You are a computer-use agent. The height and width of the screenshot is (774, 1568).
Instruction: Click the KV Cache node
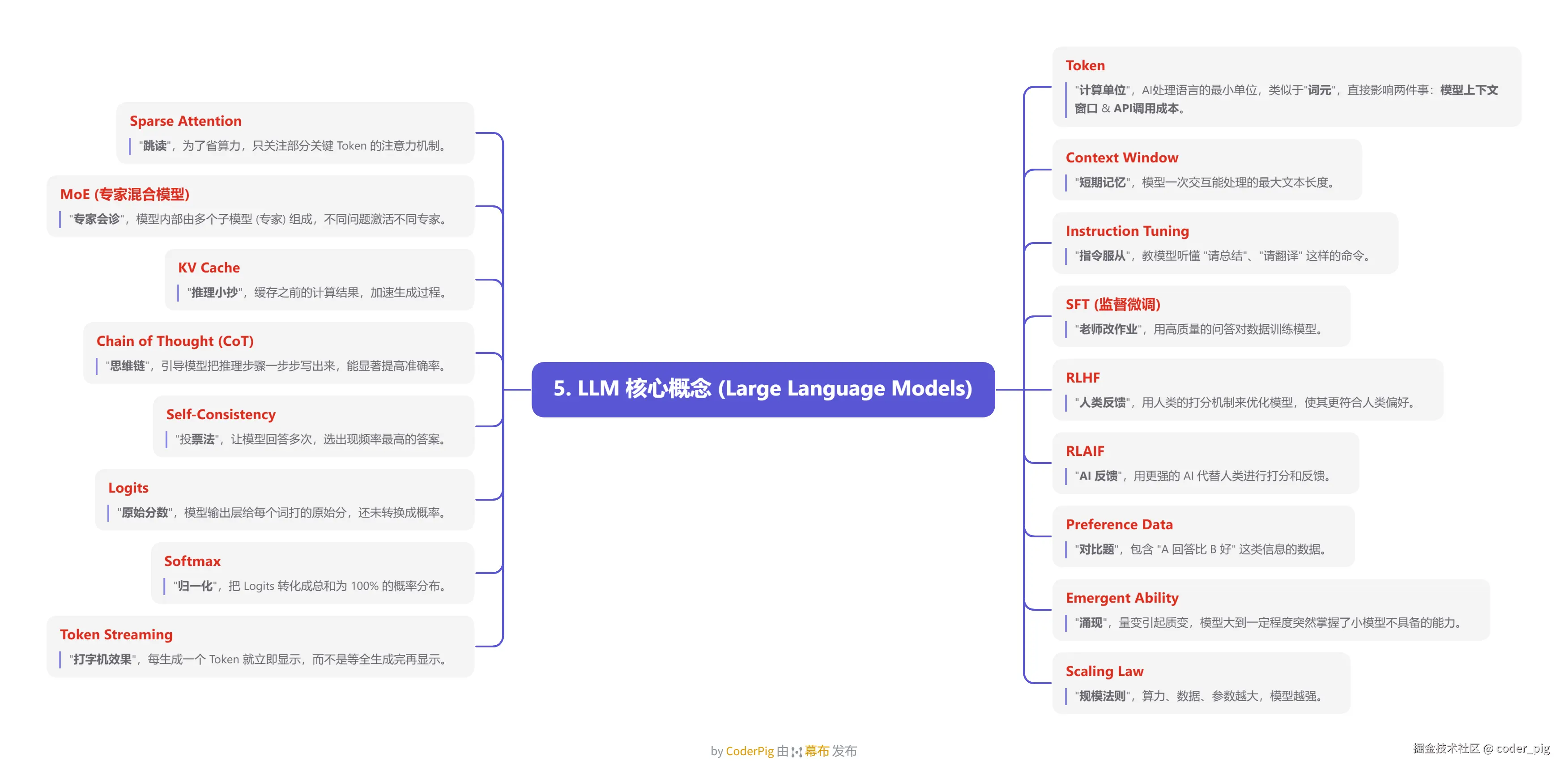209,268
